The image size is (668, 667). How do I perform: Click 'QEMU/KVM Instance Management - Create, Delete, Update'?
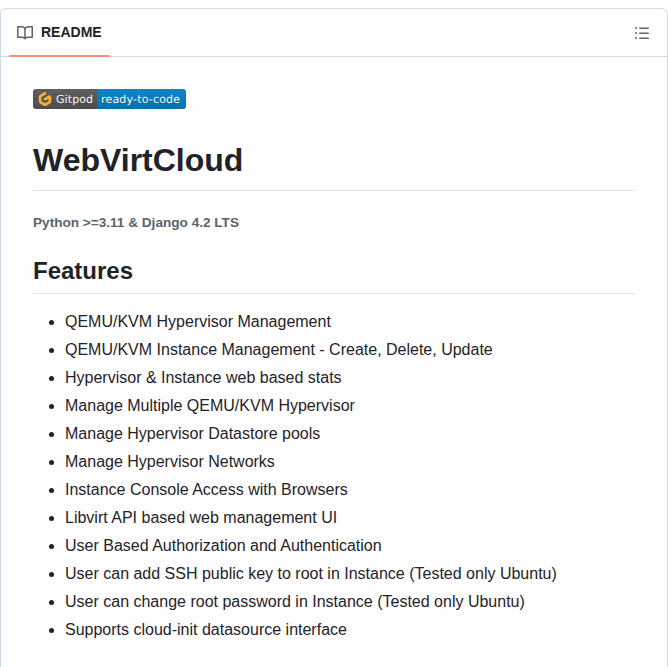click(279, 350)
